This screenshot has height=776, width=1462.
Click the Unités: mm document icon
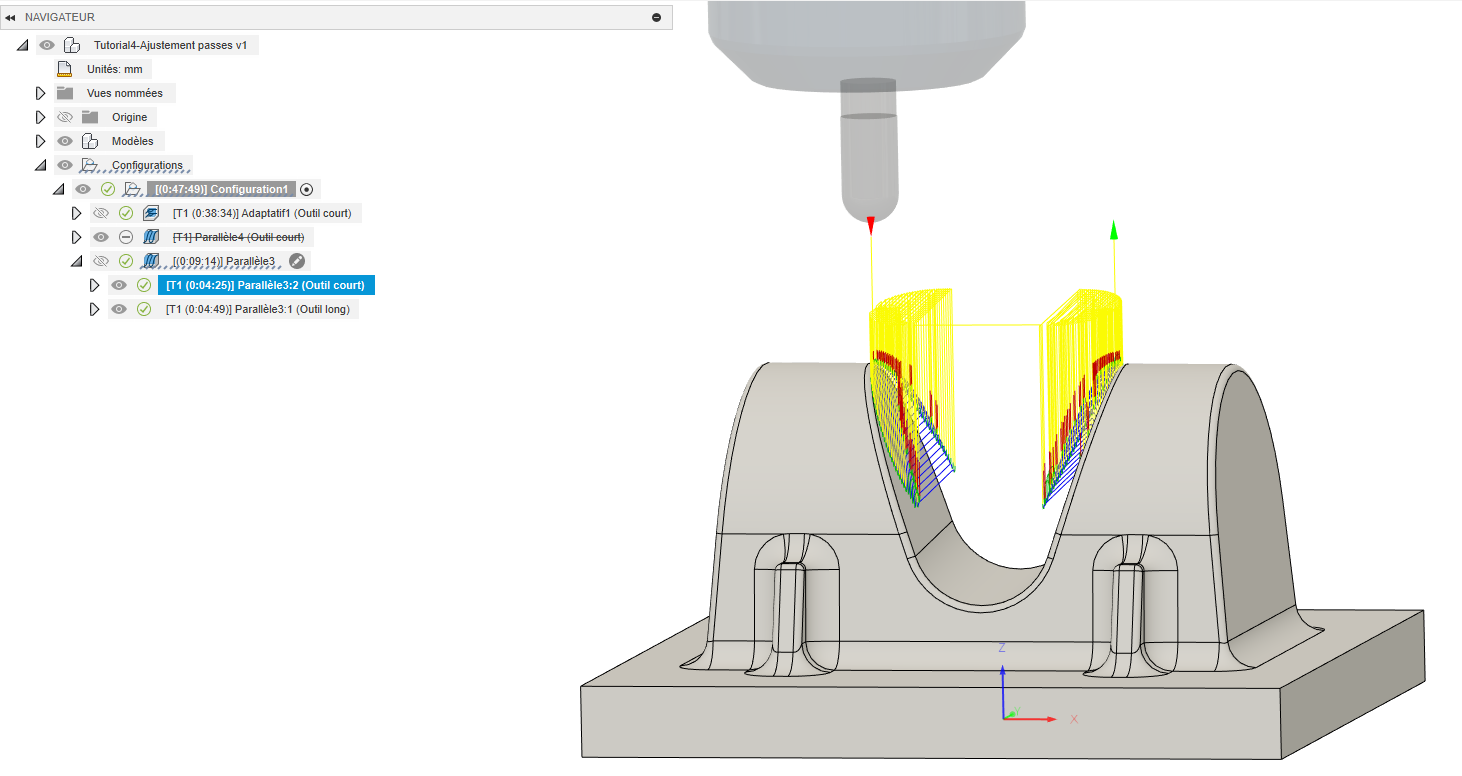[65, 69]
